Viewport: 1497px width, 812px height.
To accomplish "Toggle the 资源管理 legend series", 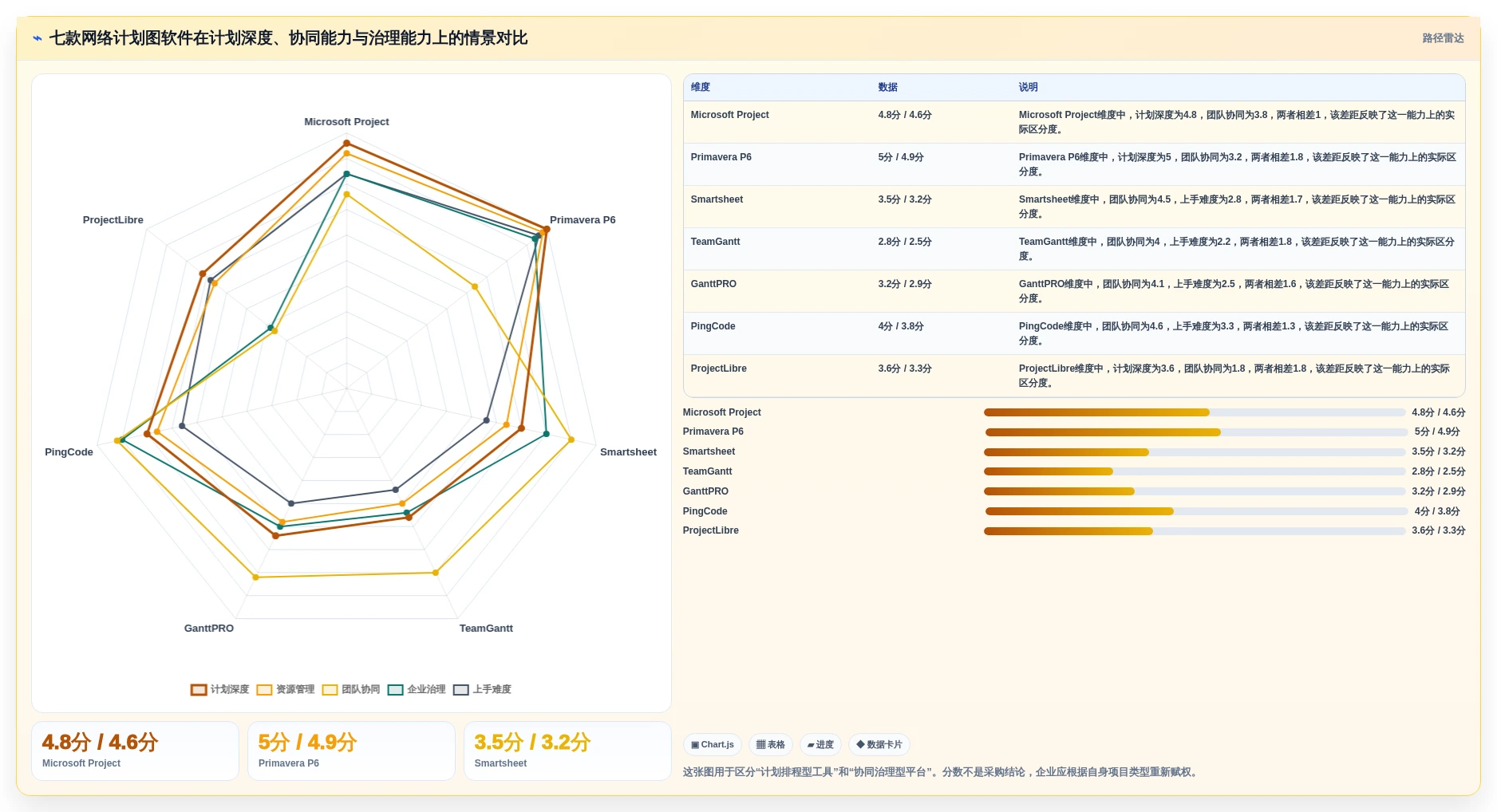I will point(286,689).
